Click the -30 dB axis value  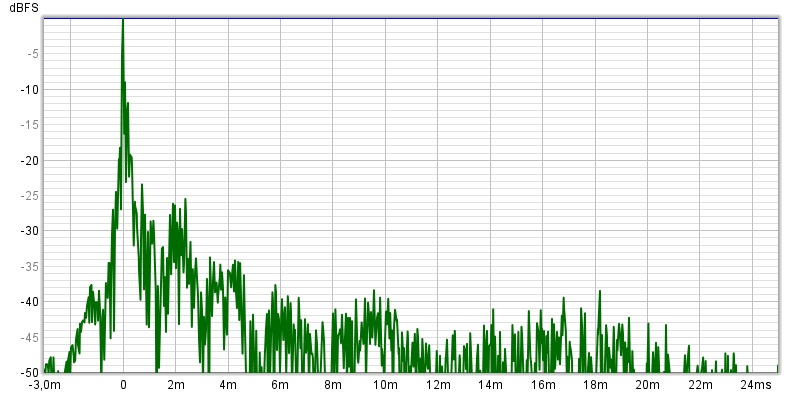[29, 231]
